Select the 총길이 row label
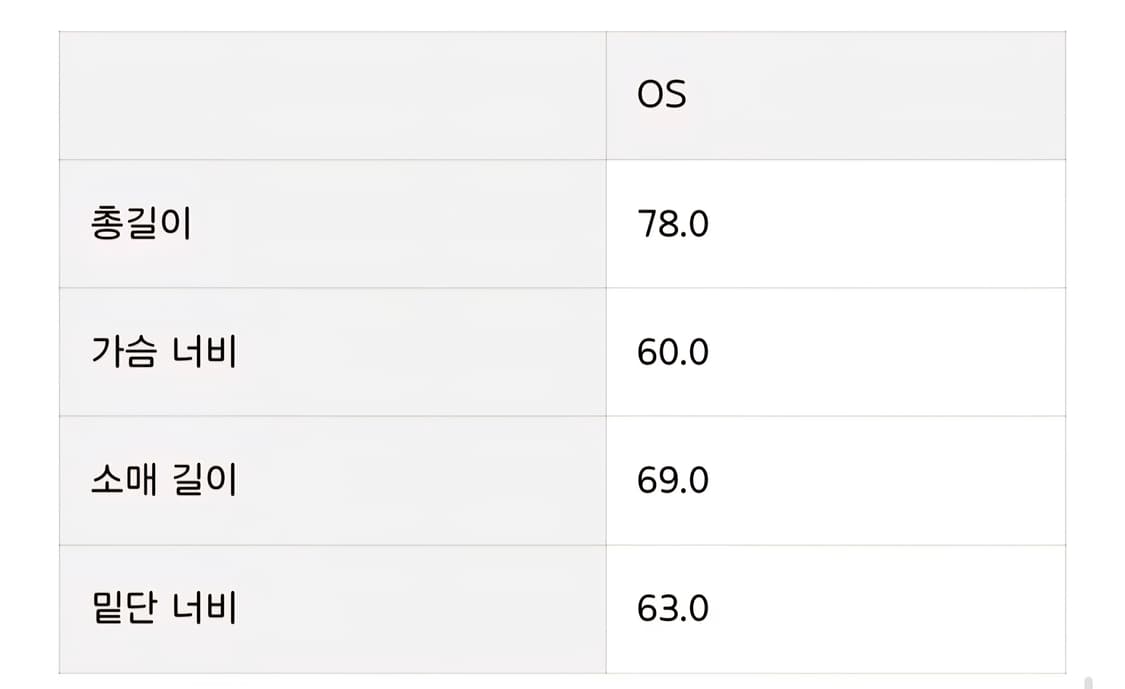Image resolution: width=1125 pixels, height=689 pixels. coord(141,224)
